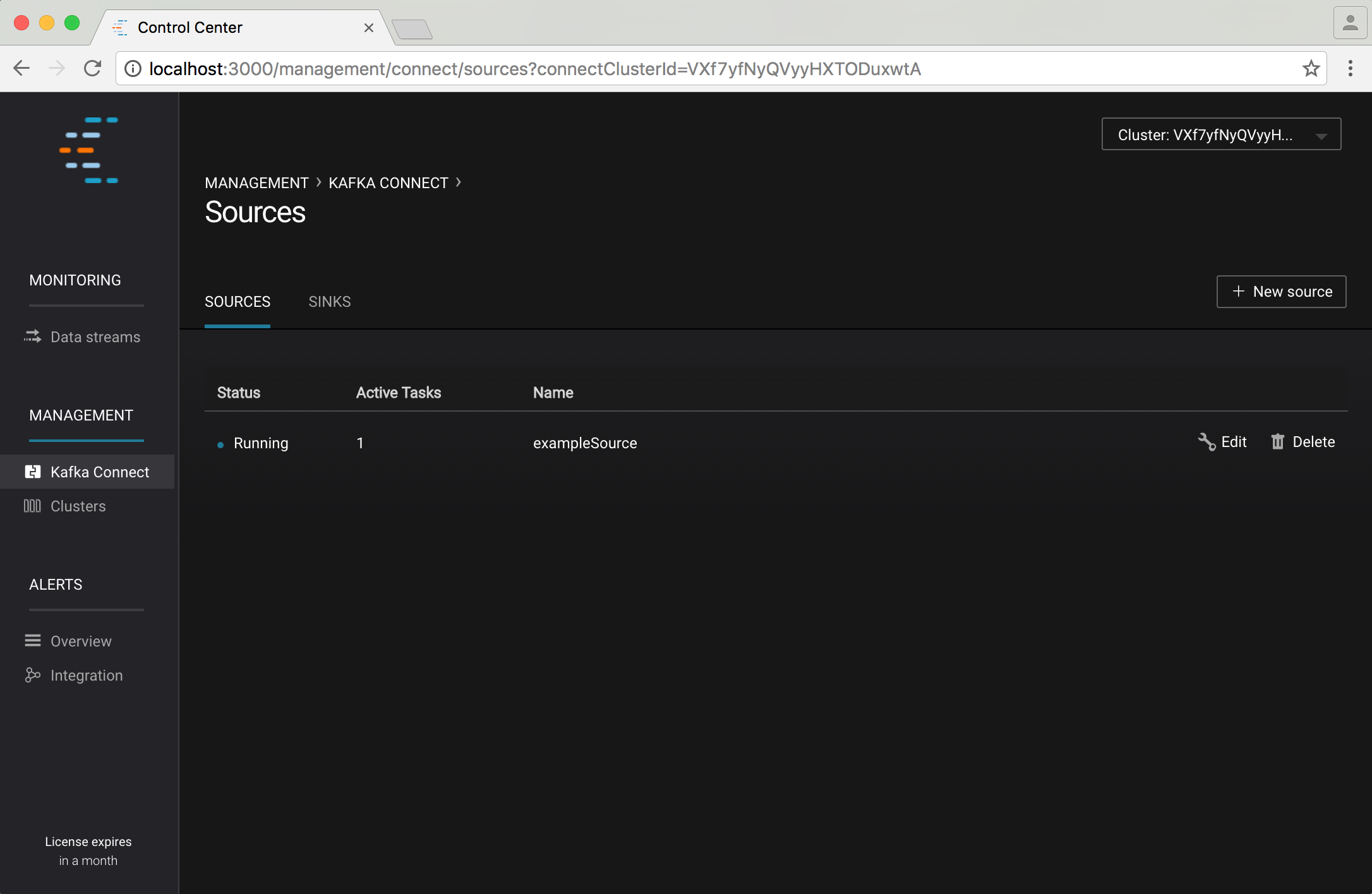The image size is (1372, 894).
Task: Click the New source button
Action: [1281, 292]
